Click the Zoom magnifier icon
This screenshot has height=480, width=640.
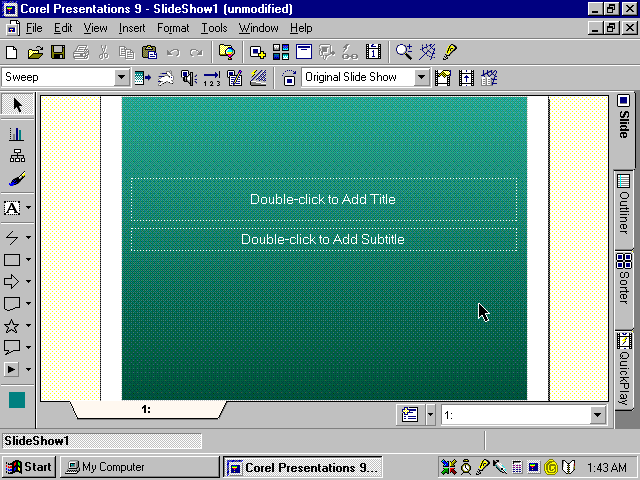(404, 52)
